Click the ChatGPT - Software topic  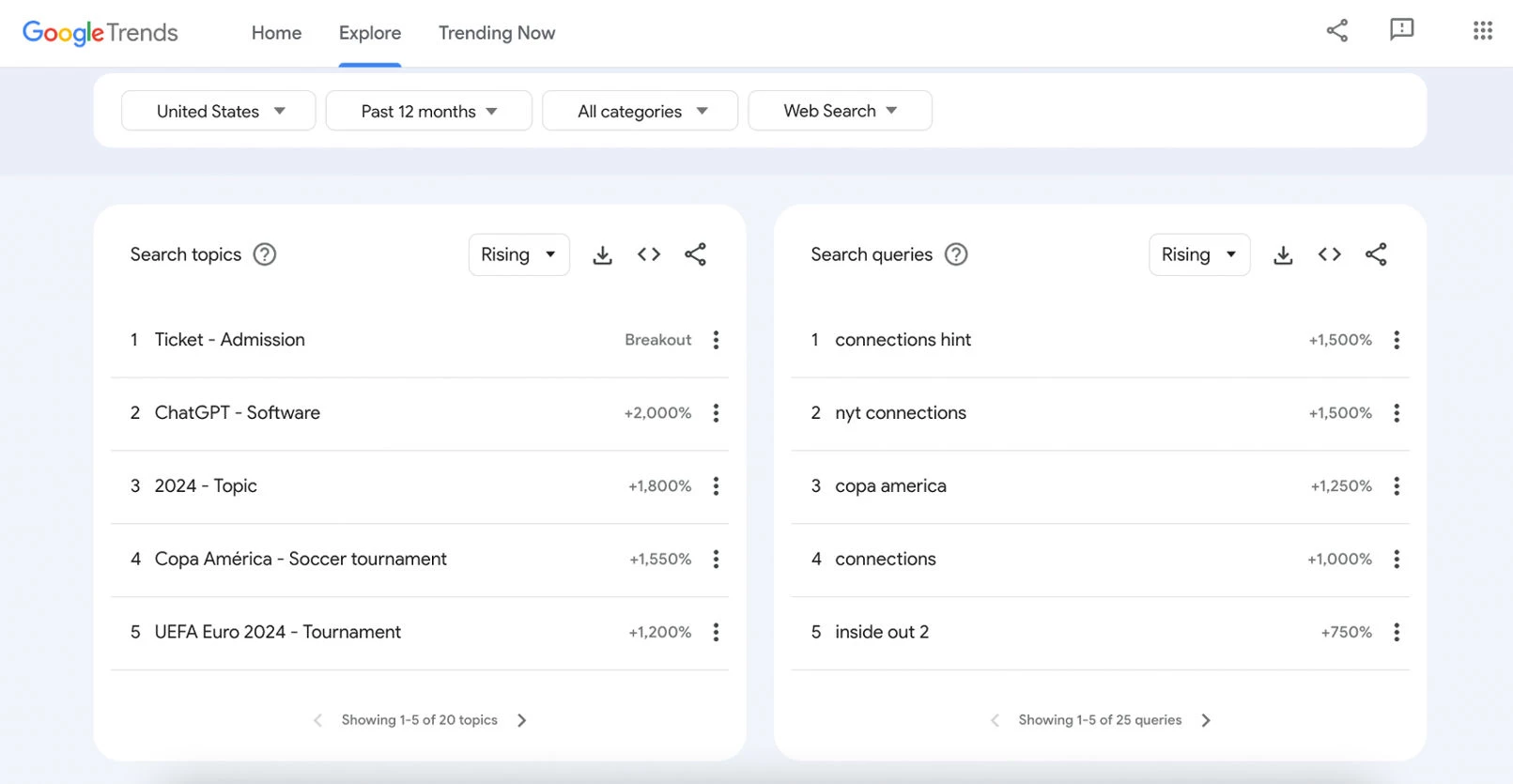[x=238, y=413]
